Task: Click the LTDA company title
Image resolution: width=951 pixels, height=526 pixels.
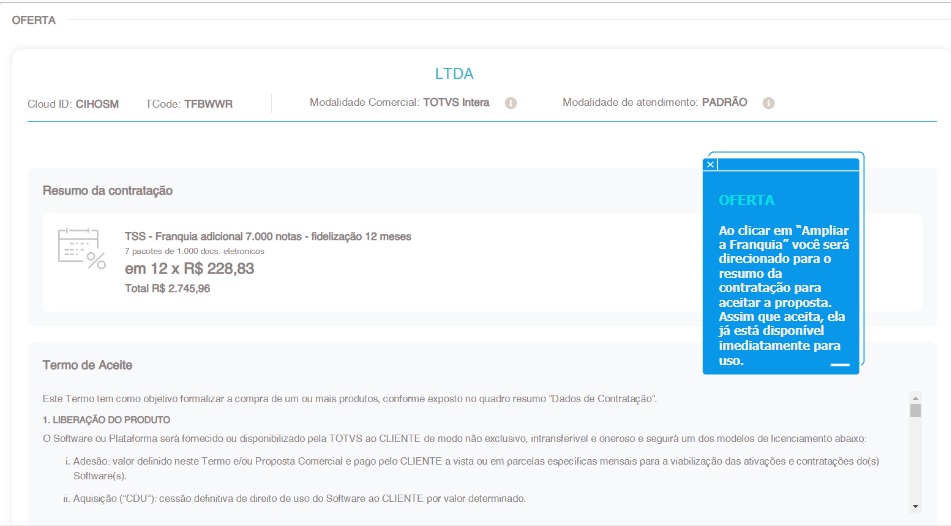Action: (454, 74)
